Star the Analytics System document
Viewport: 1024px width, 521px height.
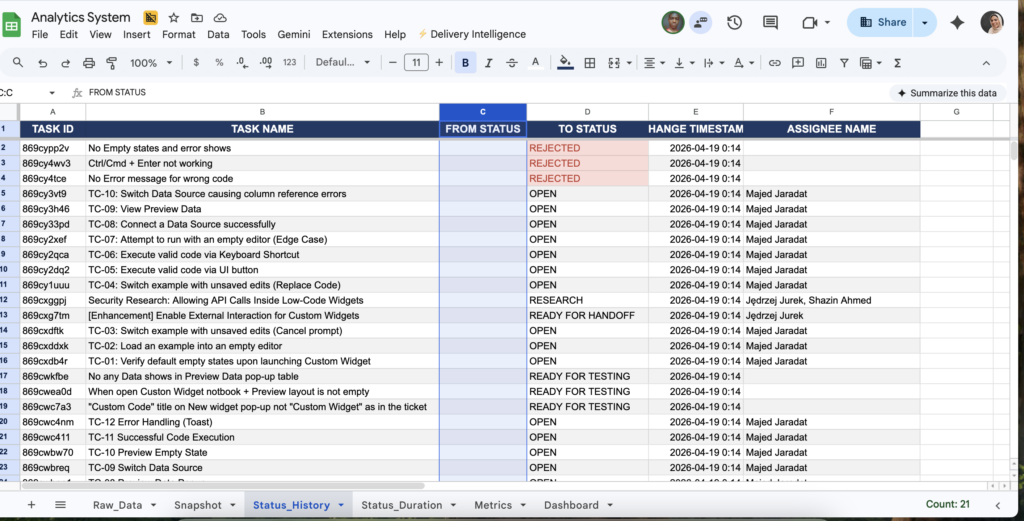(174, 18)
